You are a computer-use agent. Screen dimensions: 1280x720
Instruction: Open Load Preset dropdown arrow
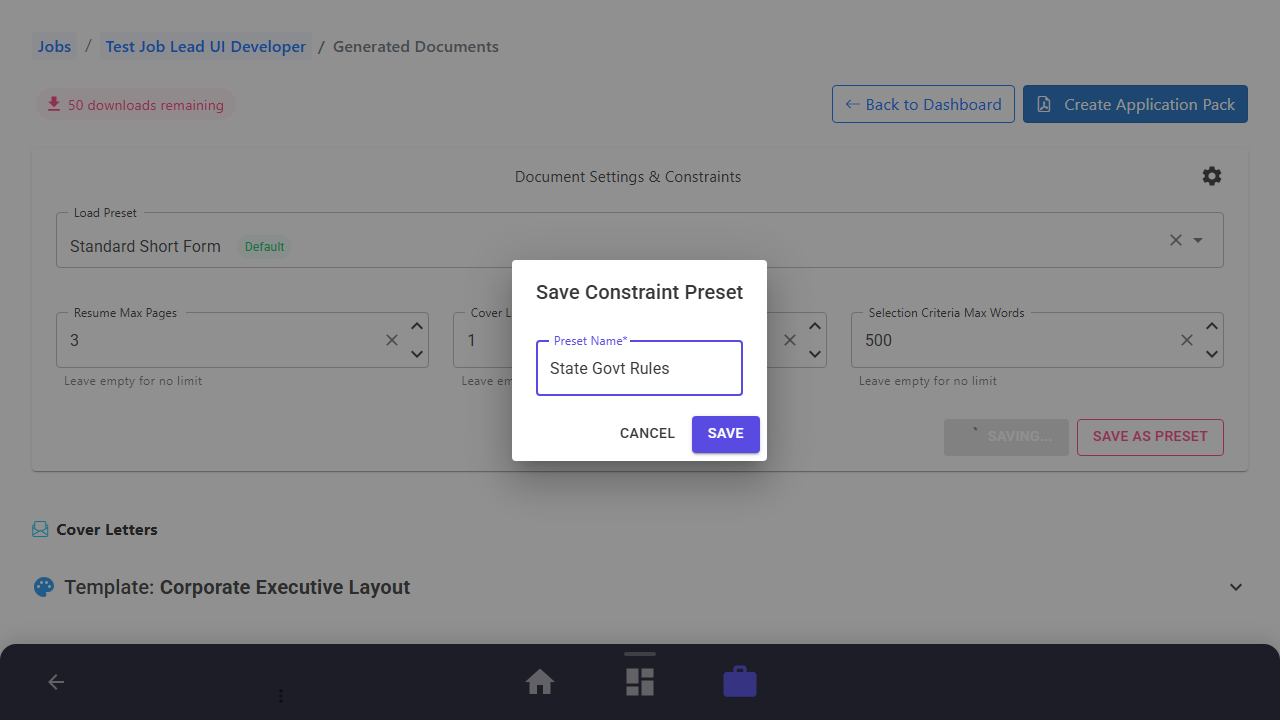pos(1198,240)
